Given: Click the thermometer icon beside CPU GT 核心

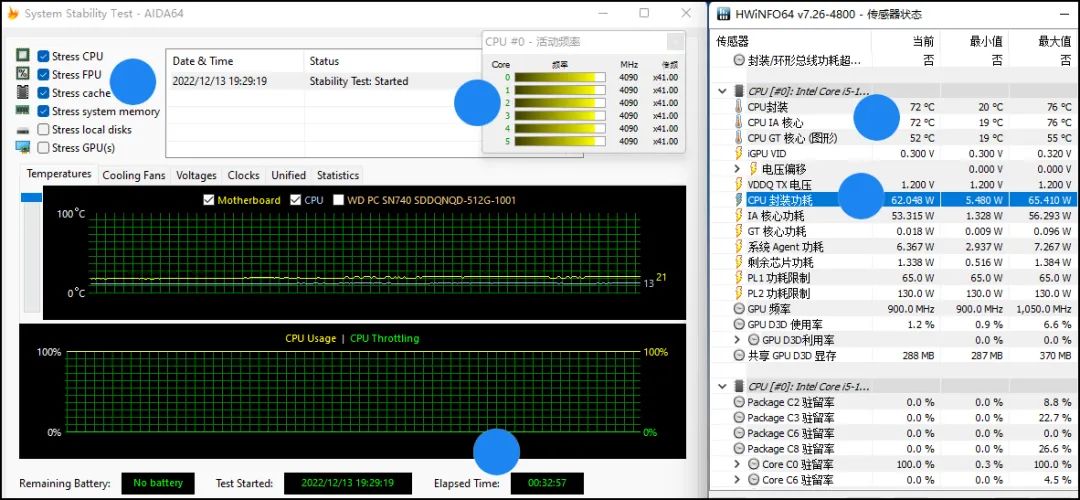Looking at the screenshot, I should 738,138.
